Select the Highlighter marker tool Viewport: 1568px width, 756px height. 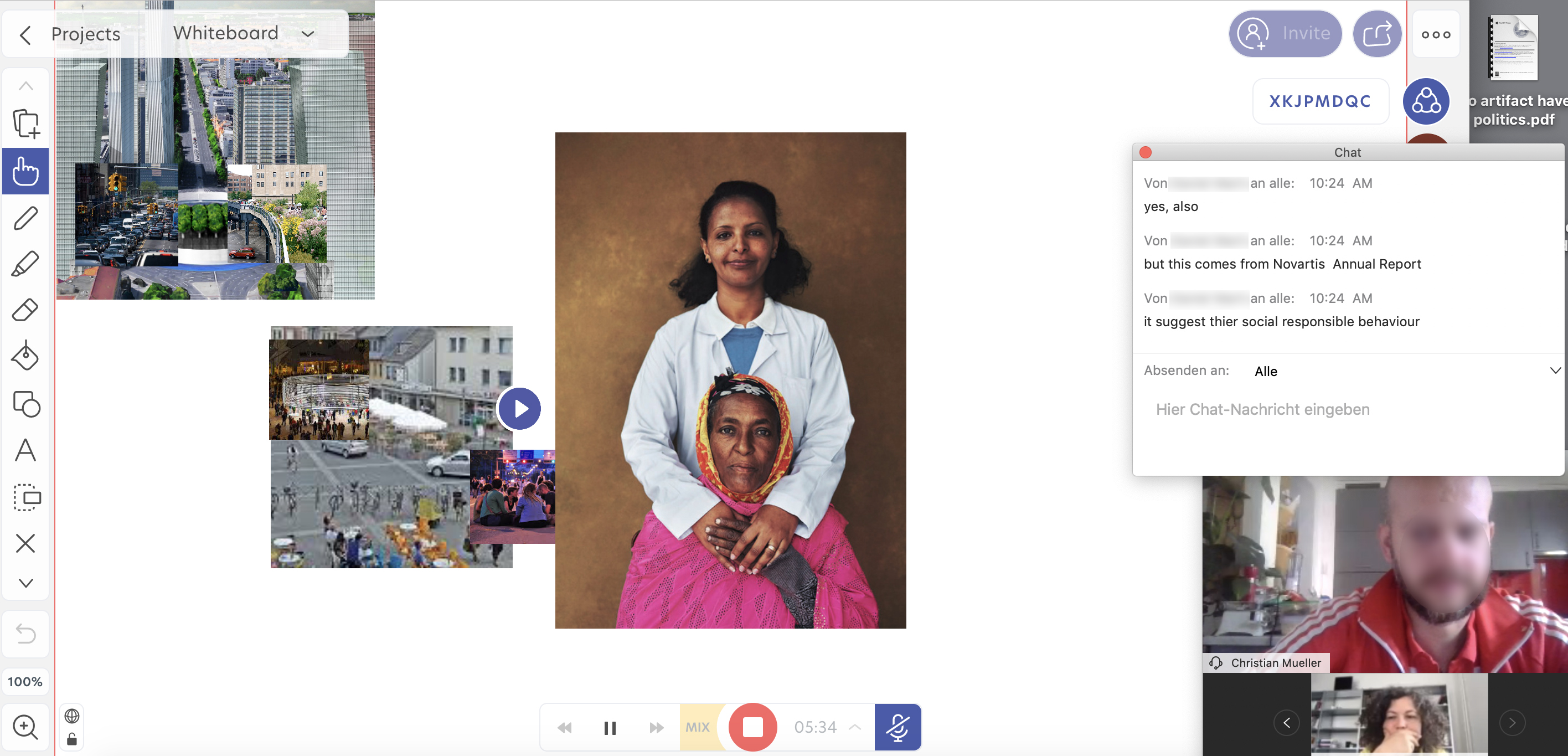point(25,264)
